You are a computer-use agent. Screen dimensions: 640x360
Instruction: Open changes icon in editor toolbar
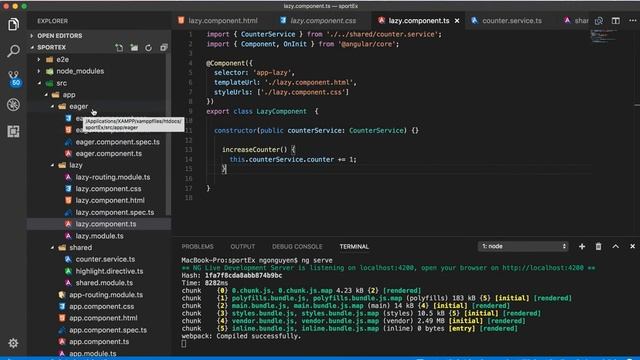pyautogui.click(x=599, y=21)
